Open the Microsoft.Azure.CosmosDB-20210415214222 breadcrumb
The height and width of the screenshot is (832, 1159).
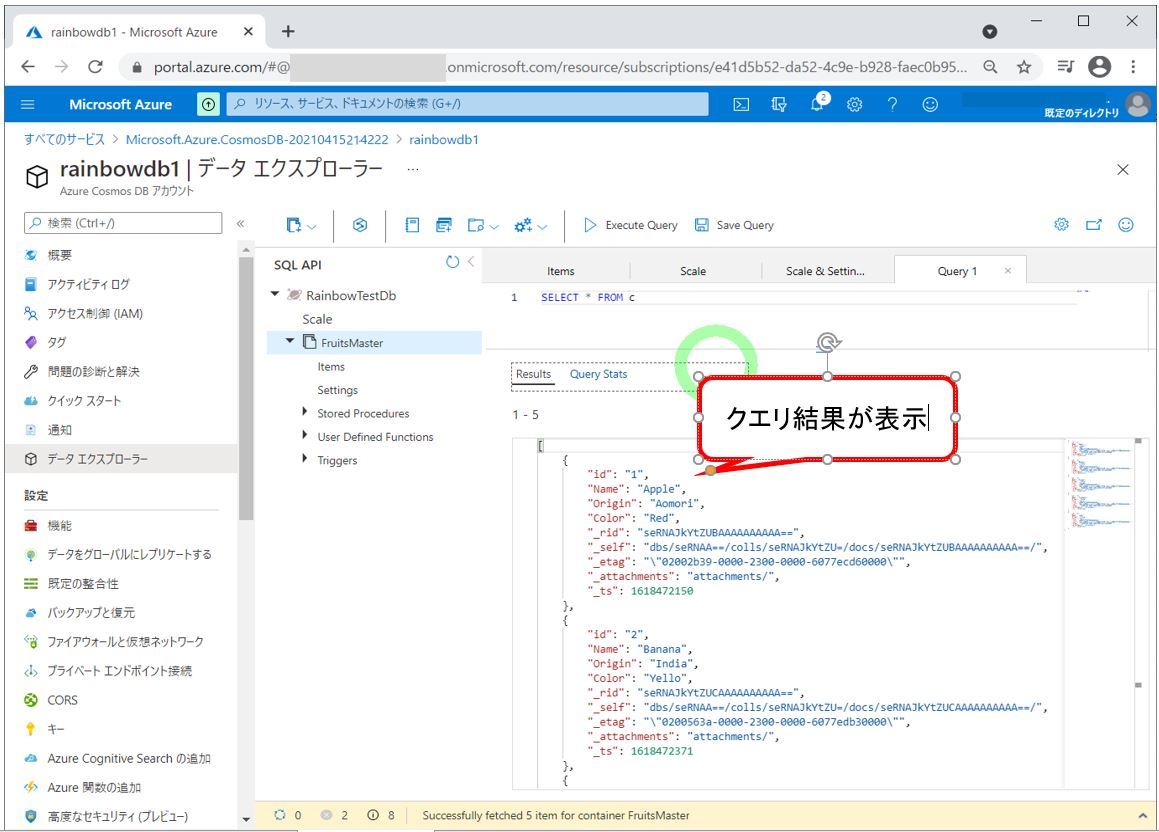(256, 140)
